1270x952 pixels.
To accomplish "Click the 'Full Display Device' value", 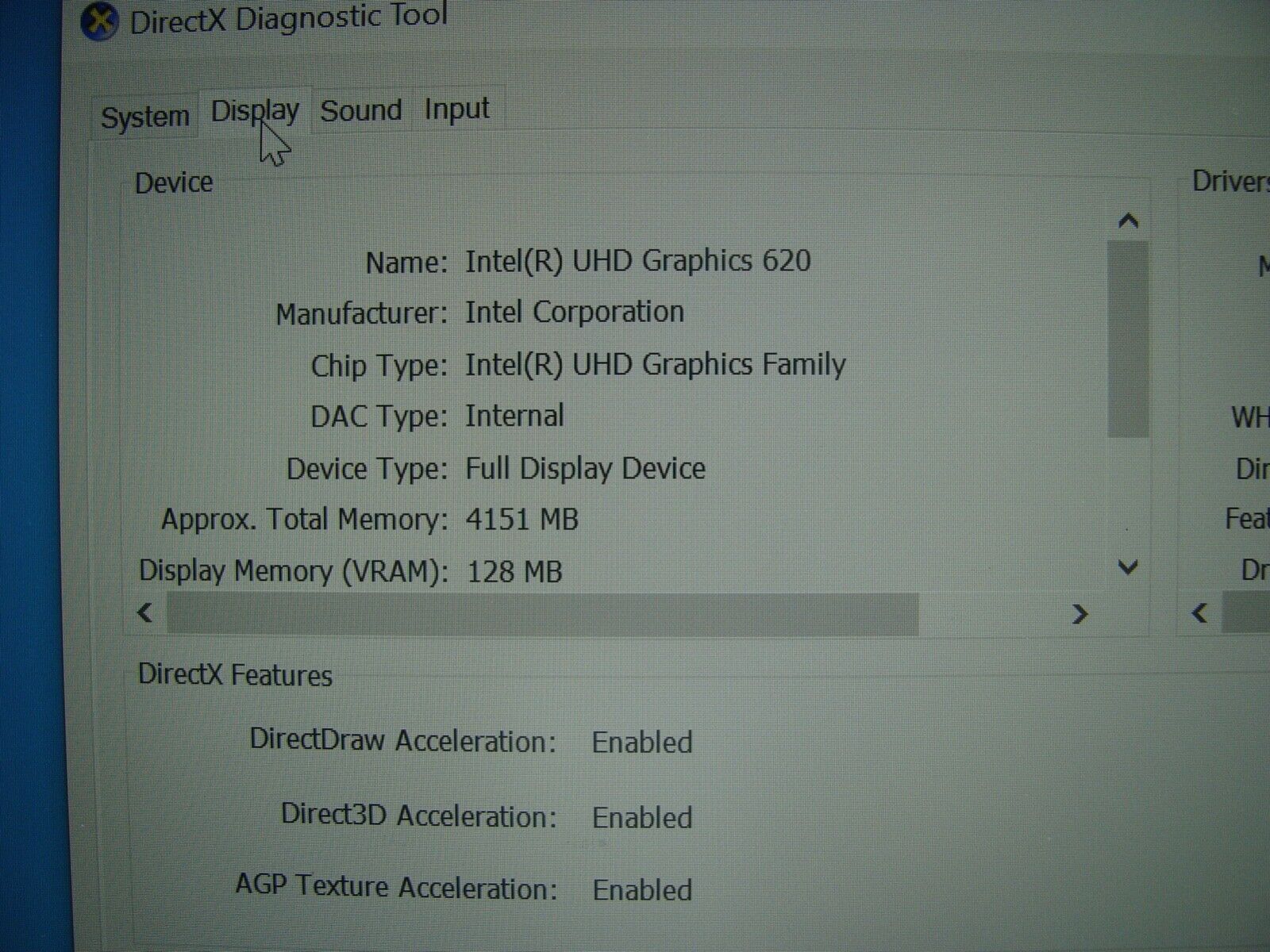I will pos(585,468).
